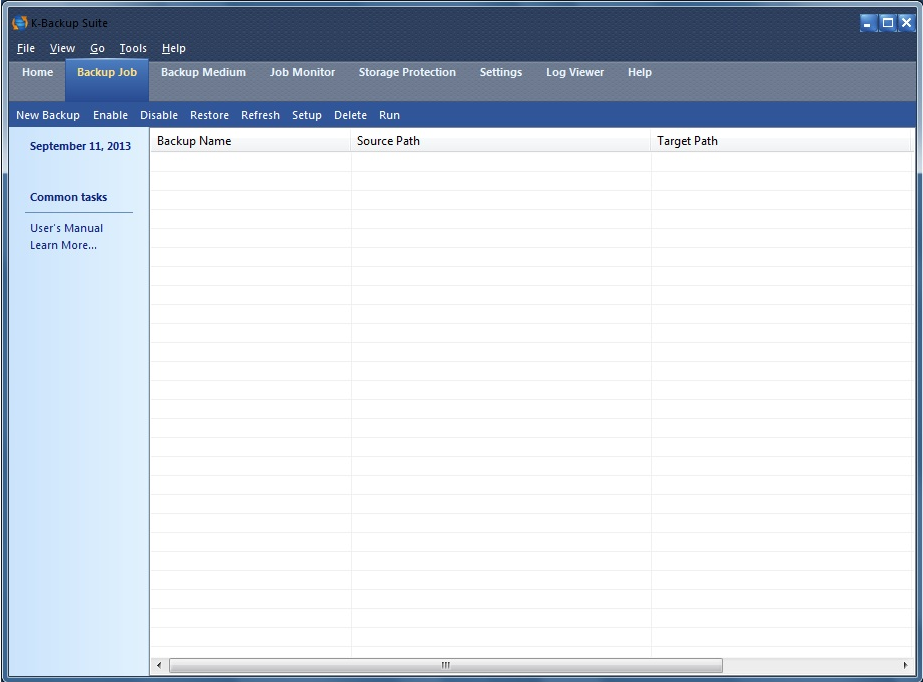Switch to the Backup Medium tab
The width and height of the screenshot is (923, 682).
[203, 72]
